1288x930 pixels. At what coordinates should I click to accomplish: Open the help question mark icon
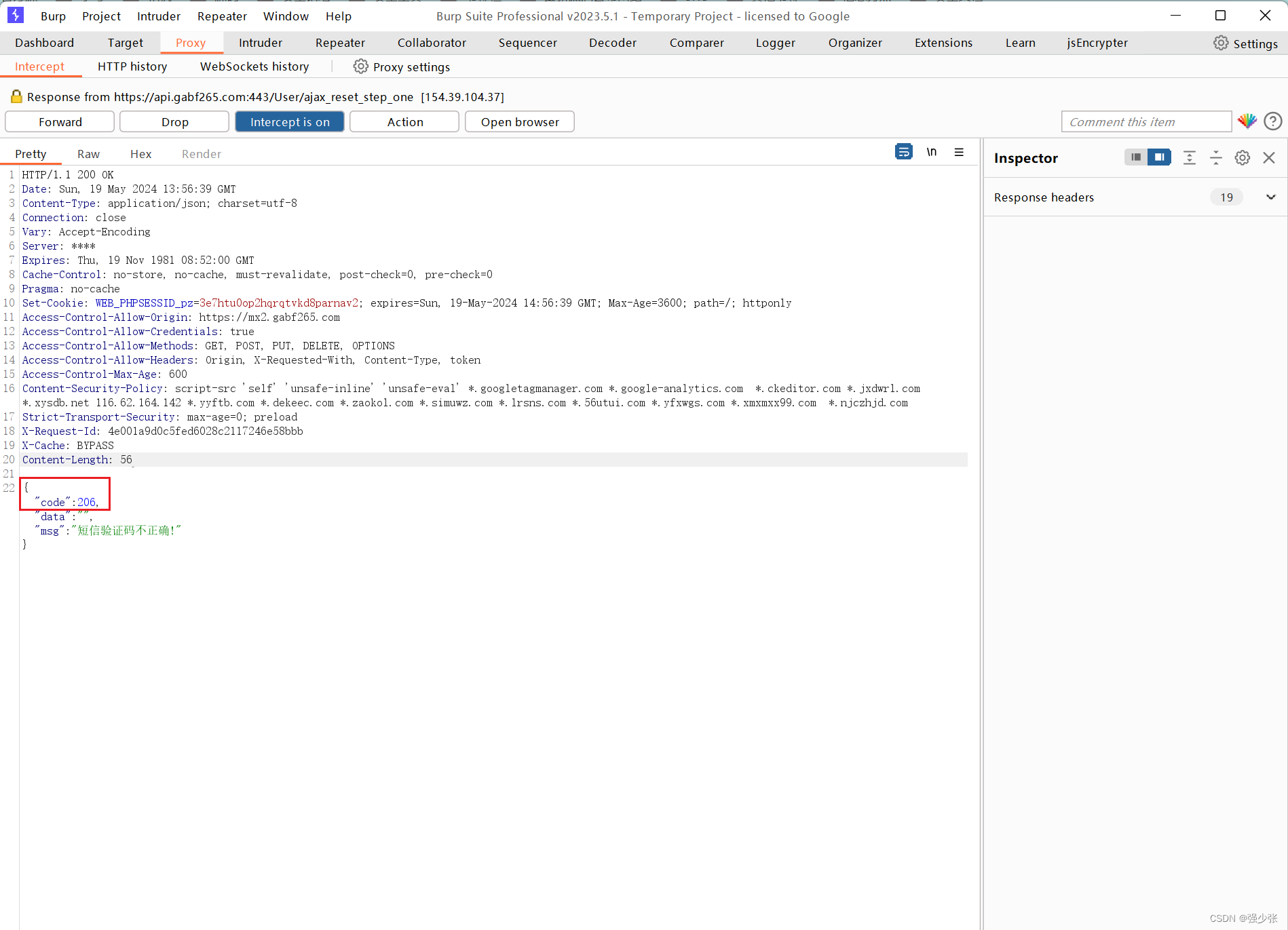(1273, 121)
